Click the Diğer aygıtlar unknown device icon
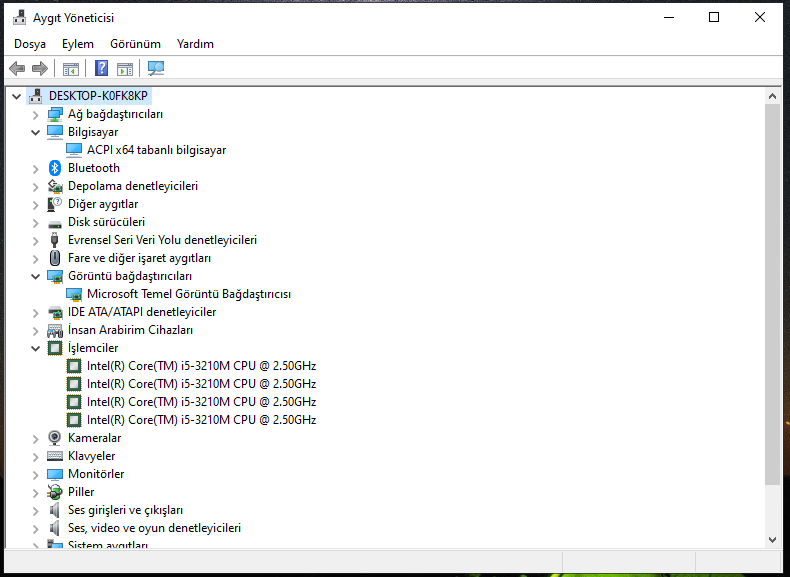This screenshot has height=577, width=790. (x=54, y=204)
